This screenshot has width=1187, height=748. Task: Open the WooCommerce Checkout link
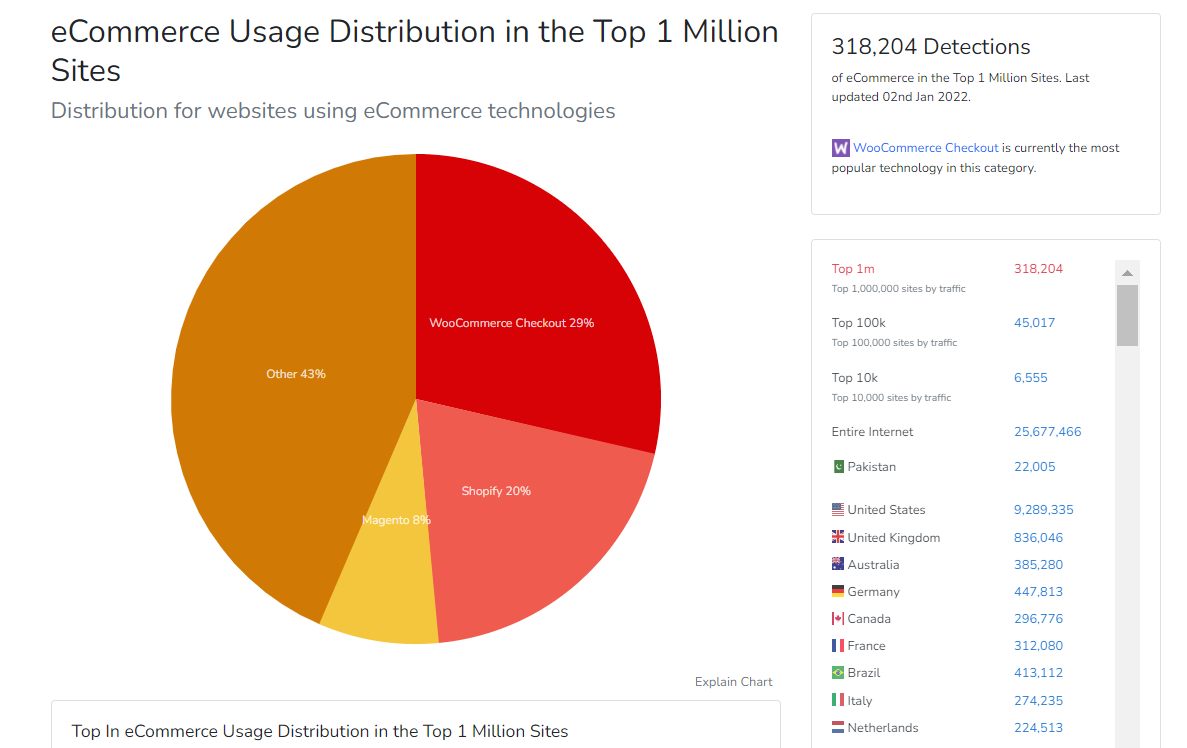point(926,148)
